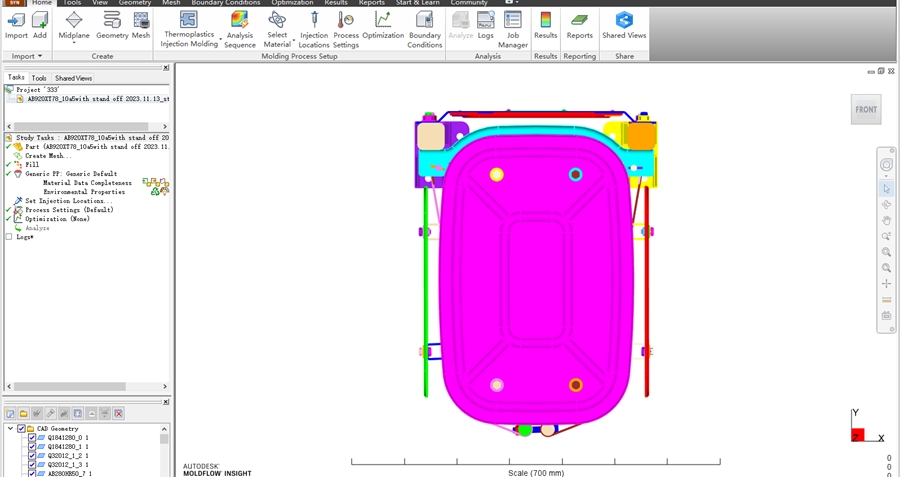Open the Mesh ribbon button
This screenshot has height=477, width=900.
click(x=141, y=26)
